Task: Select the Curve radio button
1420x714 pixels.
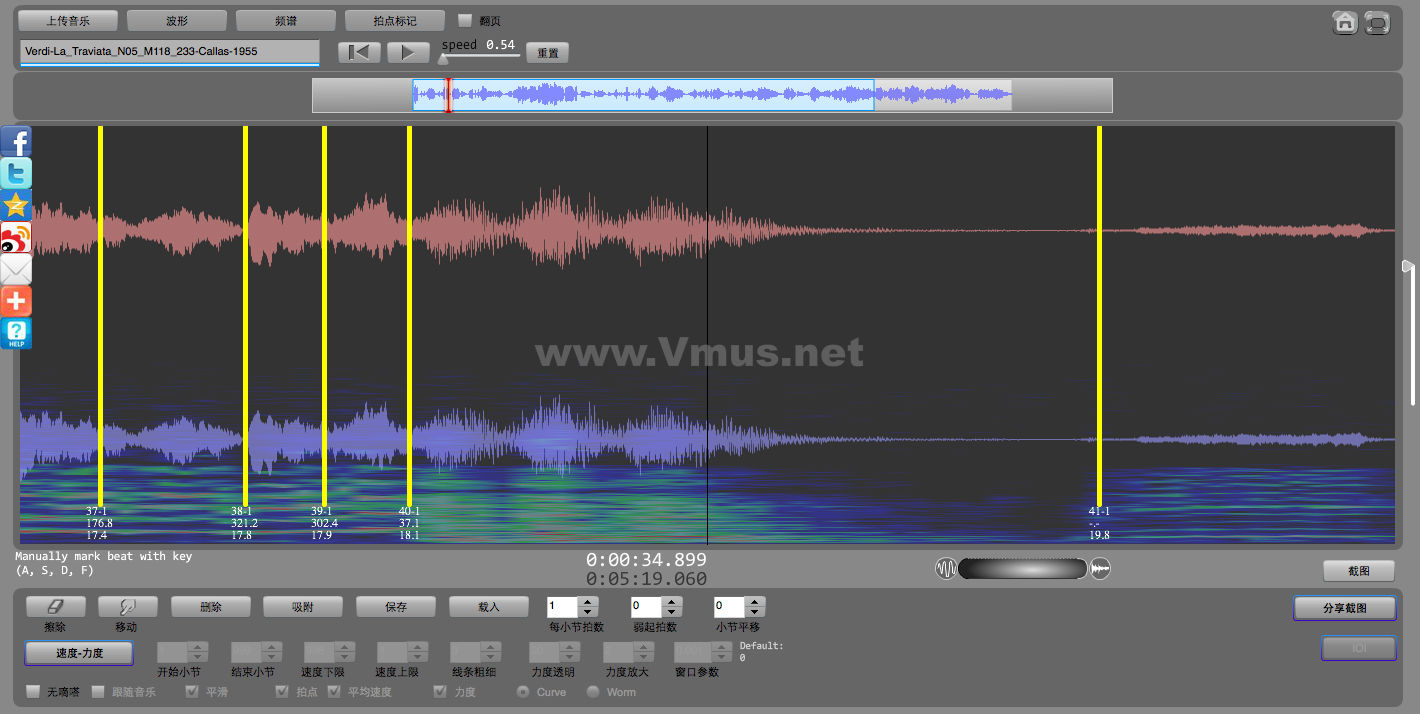Action: pos(522,692)
